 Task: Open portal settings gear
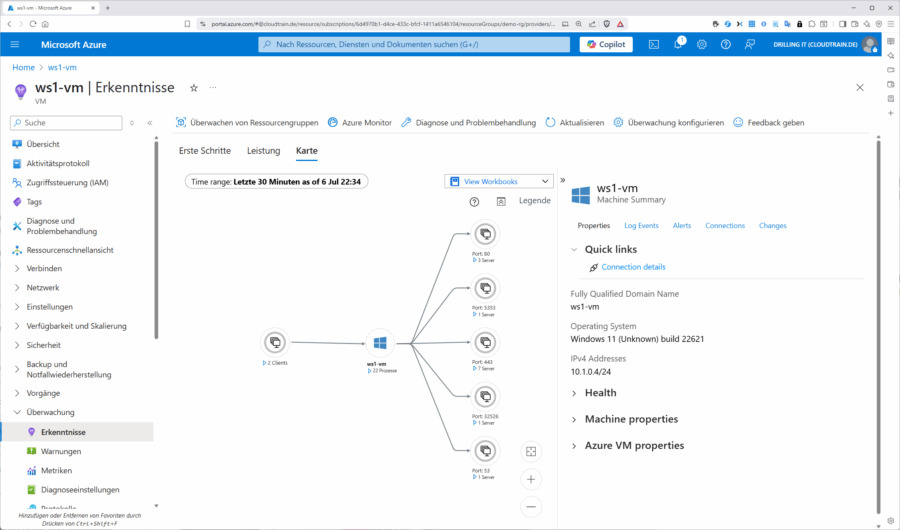tap(701, 44)
